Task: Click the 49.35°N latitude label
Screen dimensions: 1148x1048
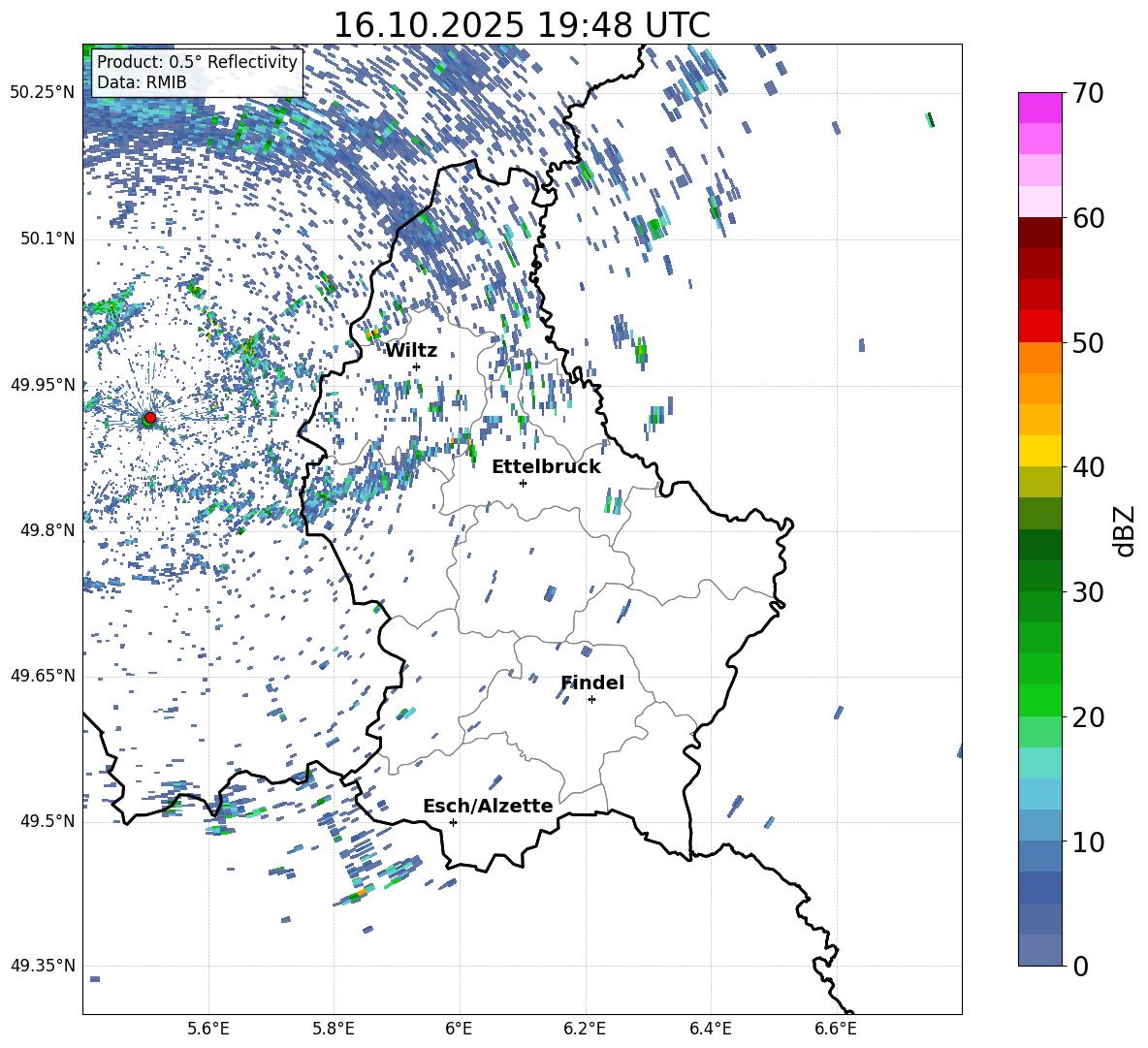Action: [x=44, y=966]
